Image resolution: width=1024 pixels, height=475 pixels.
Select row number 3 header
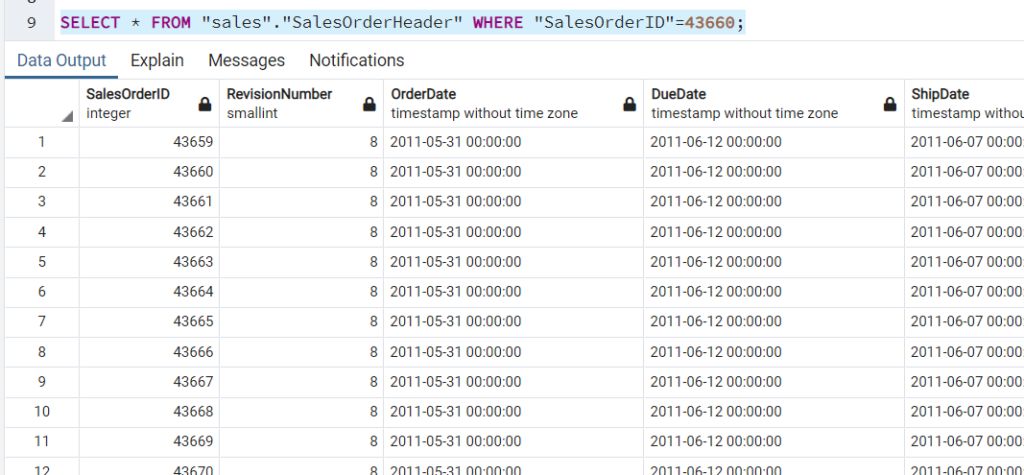42,202
